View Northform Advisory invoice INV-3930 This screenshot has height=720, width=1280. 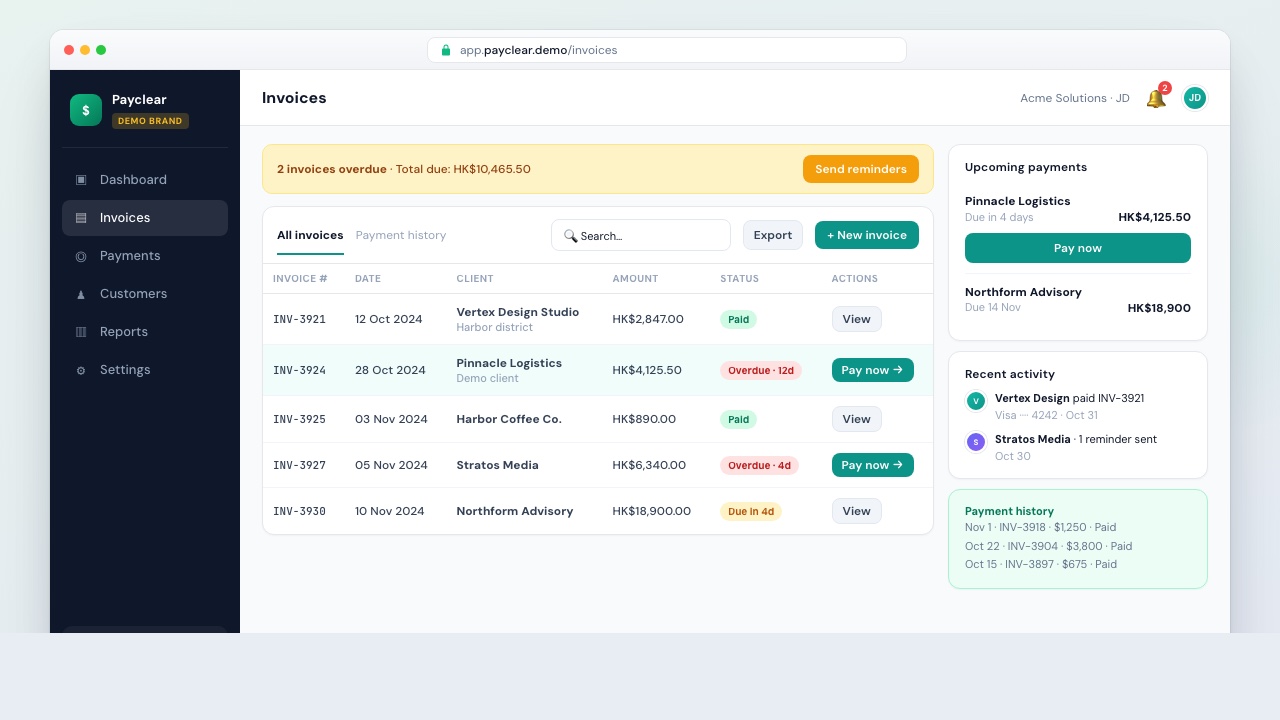click(857, 511)
